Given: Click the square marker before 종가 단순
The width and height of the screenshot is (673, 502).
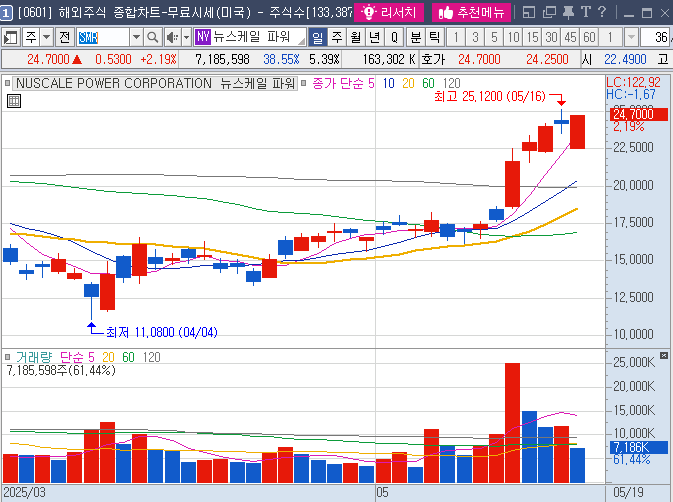Looking at the screenshot, I should tap(303, 83).
